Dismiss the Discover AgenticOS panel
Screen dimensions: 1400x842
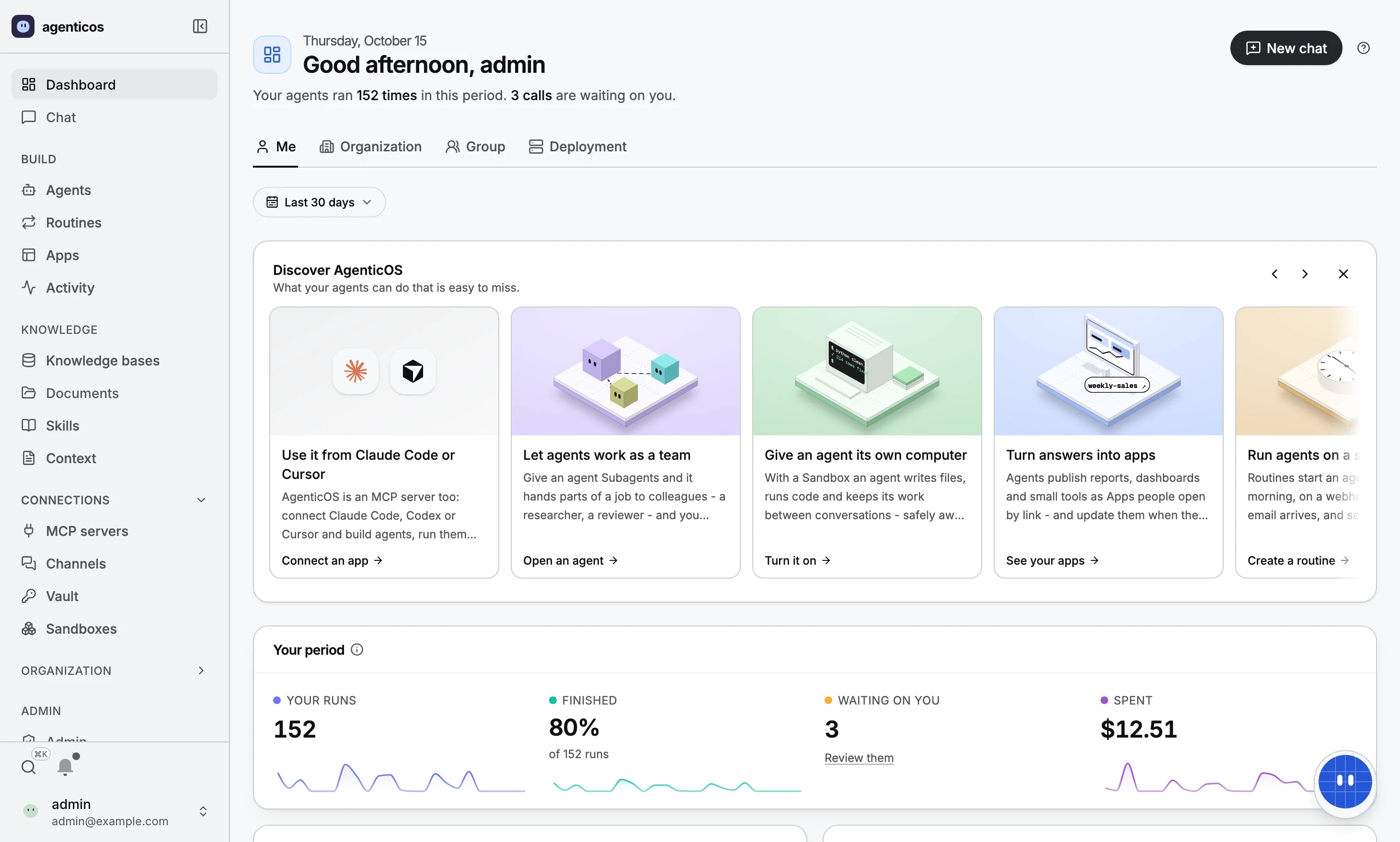(x=1343, y=274)
